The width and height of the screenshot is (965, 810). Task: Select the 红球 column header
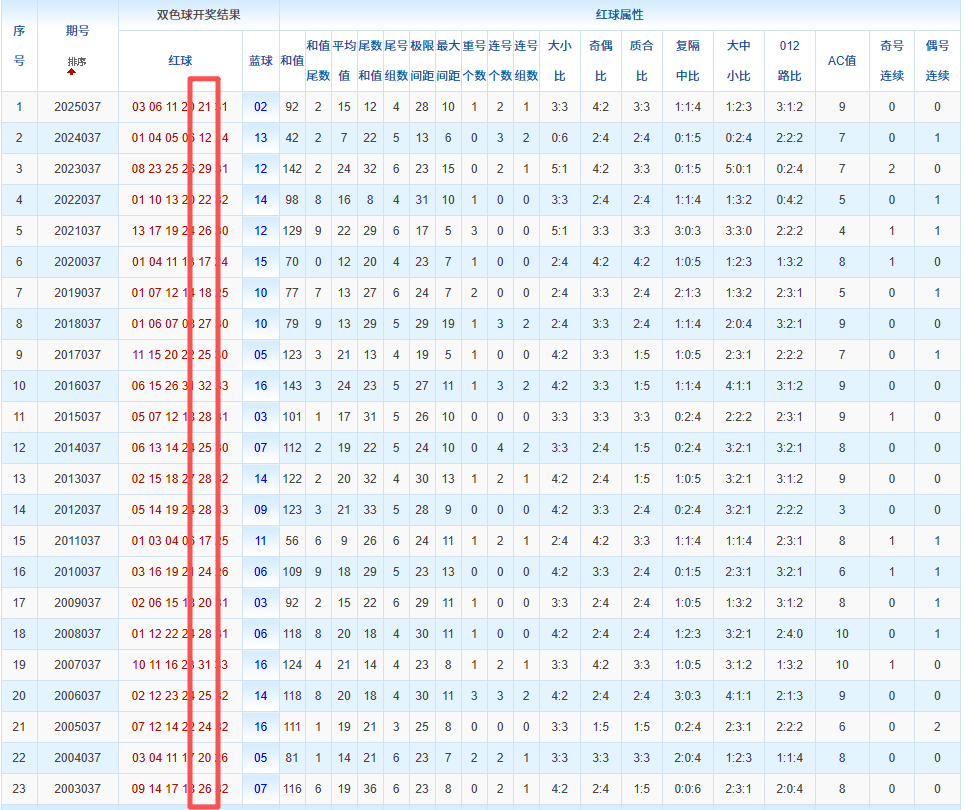tap(180, 61)
